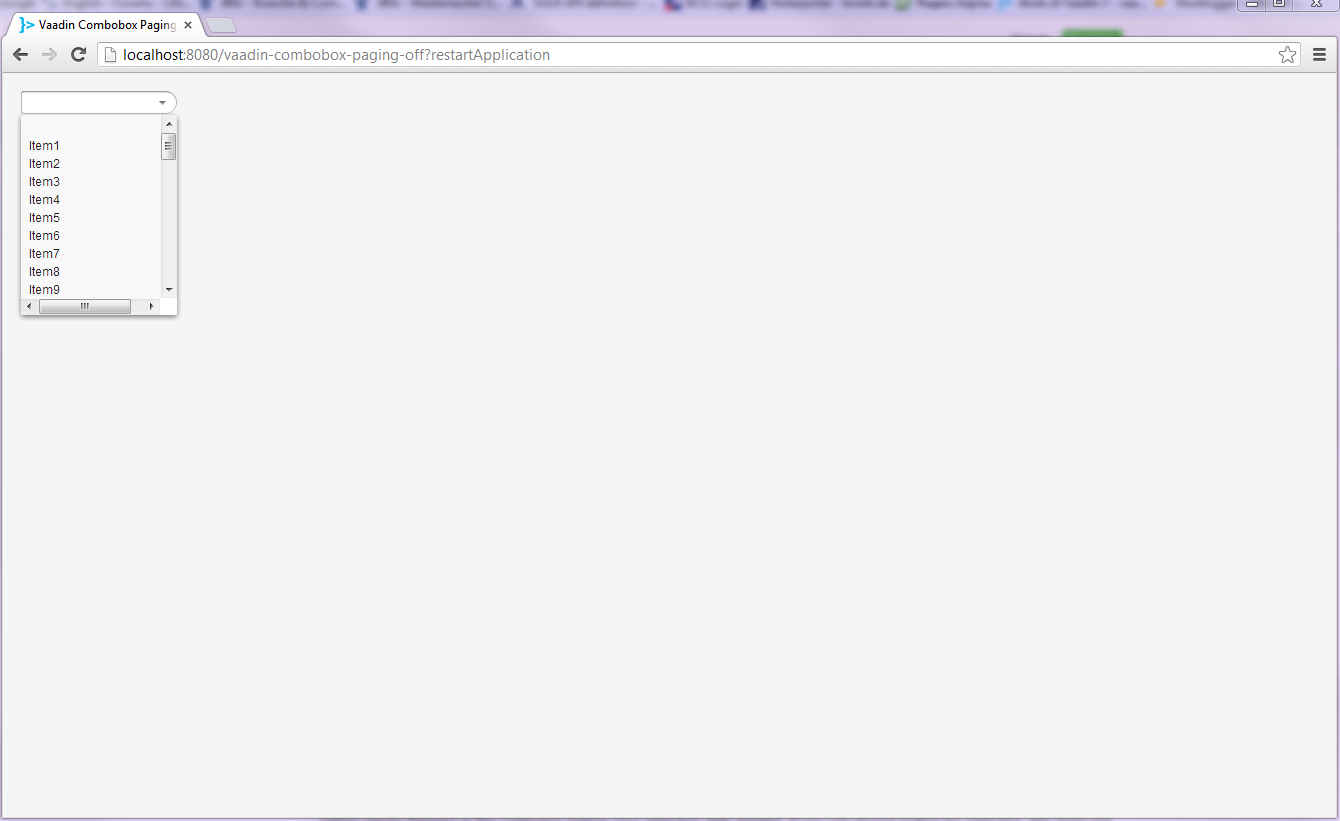Navigate forward with the forward arrow

pyautogui.click(x=49, y=55)
